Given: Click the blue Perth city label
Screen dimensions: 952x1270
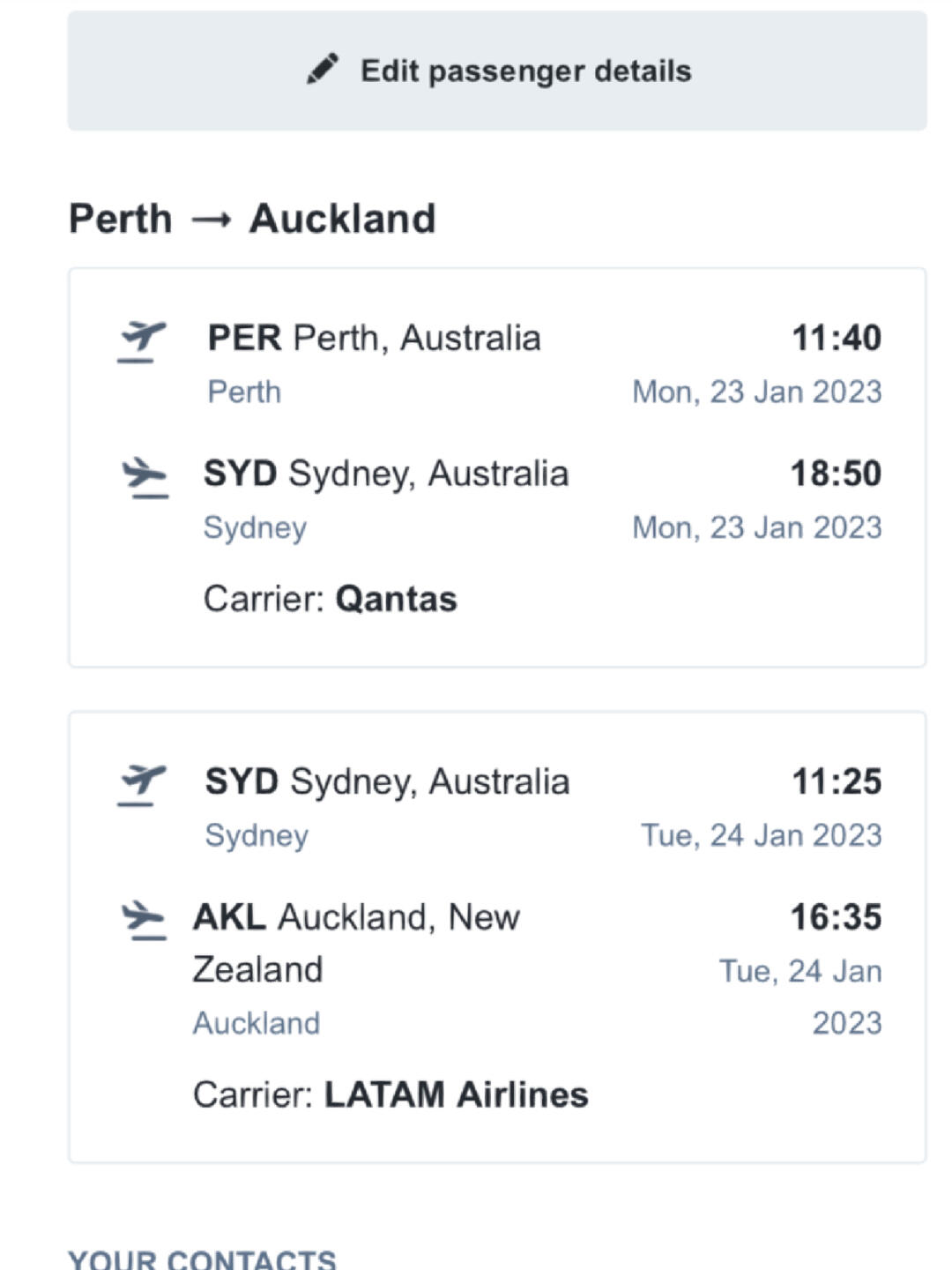Looking at the screenshot, I should 244,392.
